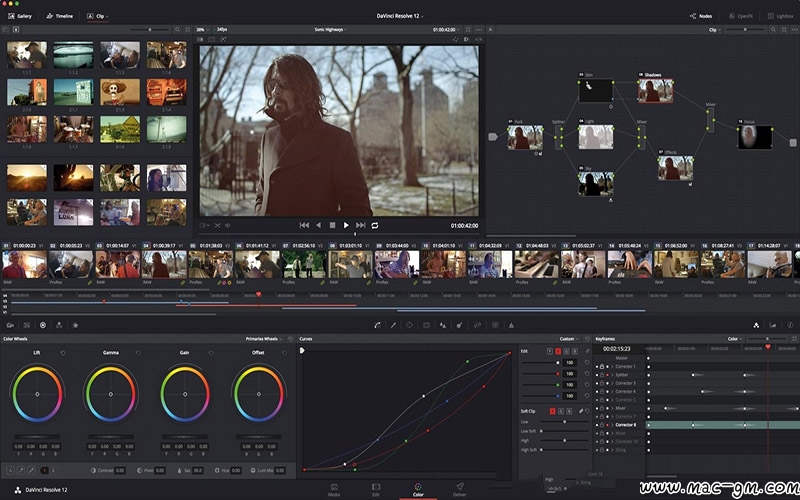Play the clip in reverse
Screen dimensions: 800x500
point(318,225)
